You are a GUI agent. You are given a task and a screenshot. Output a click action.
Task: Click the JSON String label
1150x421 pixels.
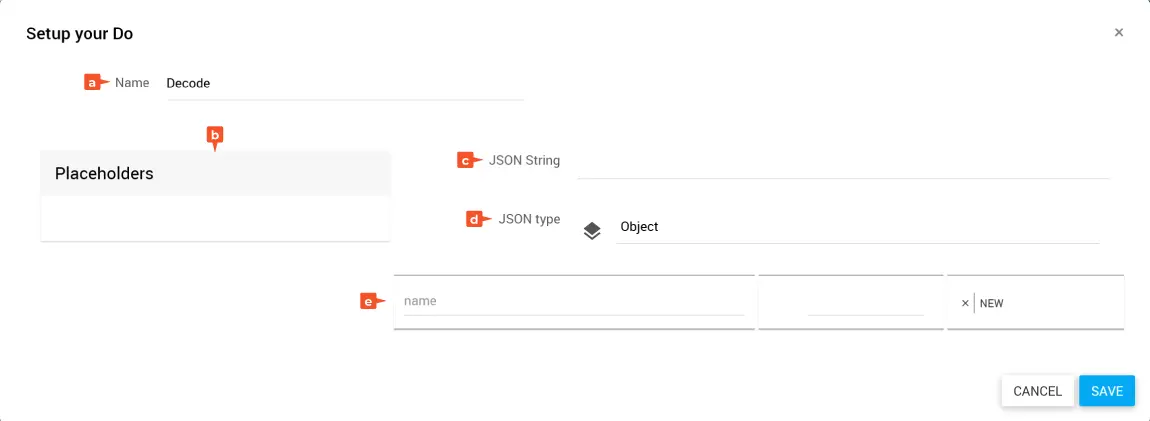524,160
